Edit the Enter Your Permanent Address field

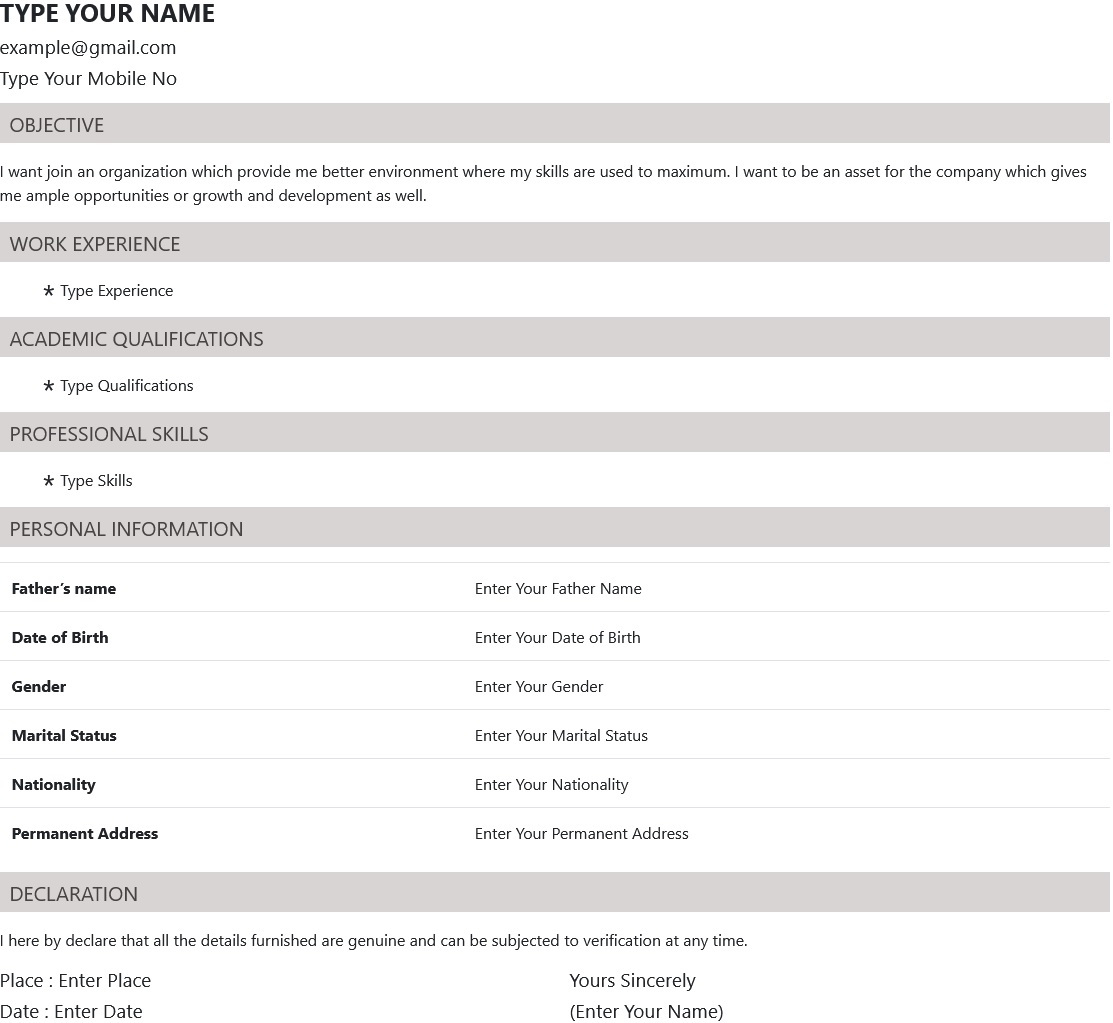pos(581,833)
